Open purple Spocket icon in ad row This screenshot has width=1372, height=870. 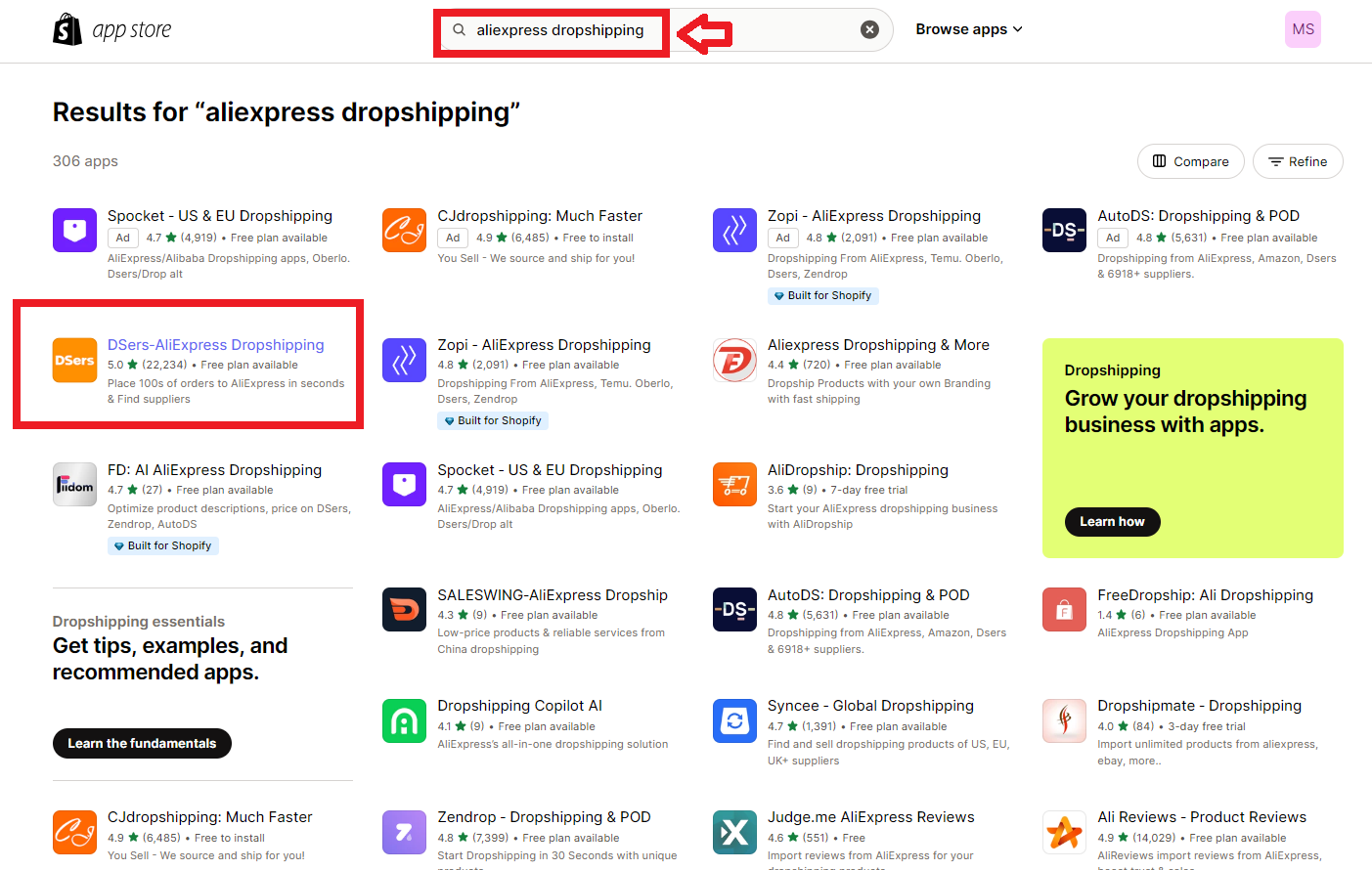[74, 230]
